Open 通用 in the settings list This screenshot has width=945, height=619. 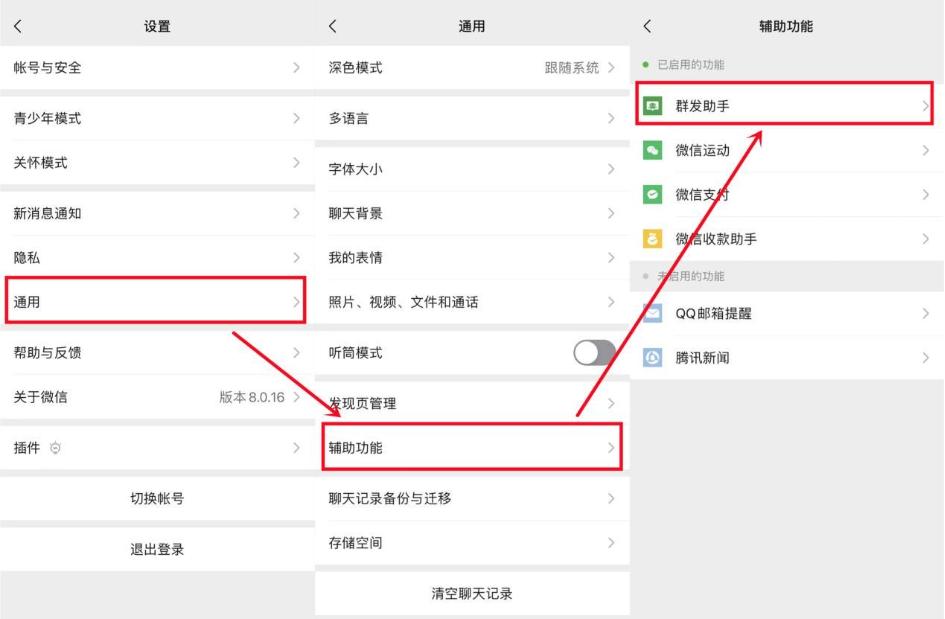pyautogui.click(x=155, y=301)
